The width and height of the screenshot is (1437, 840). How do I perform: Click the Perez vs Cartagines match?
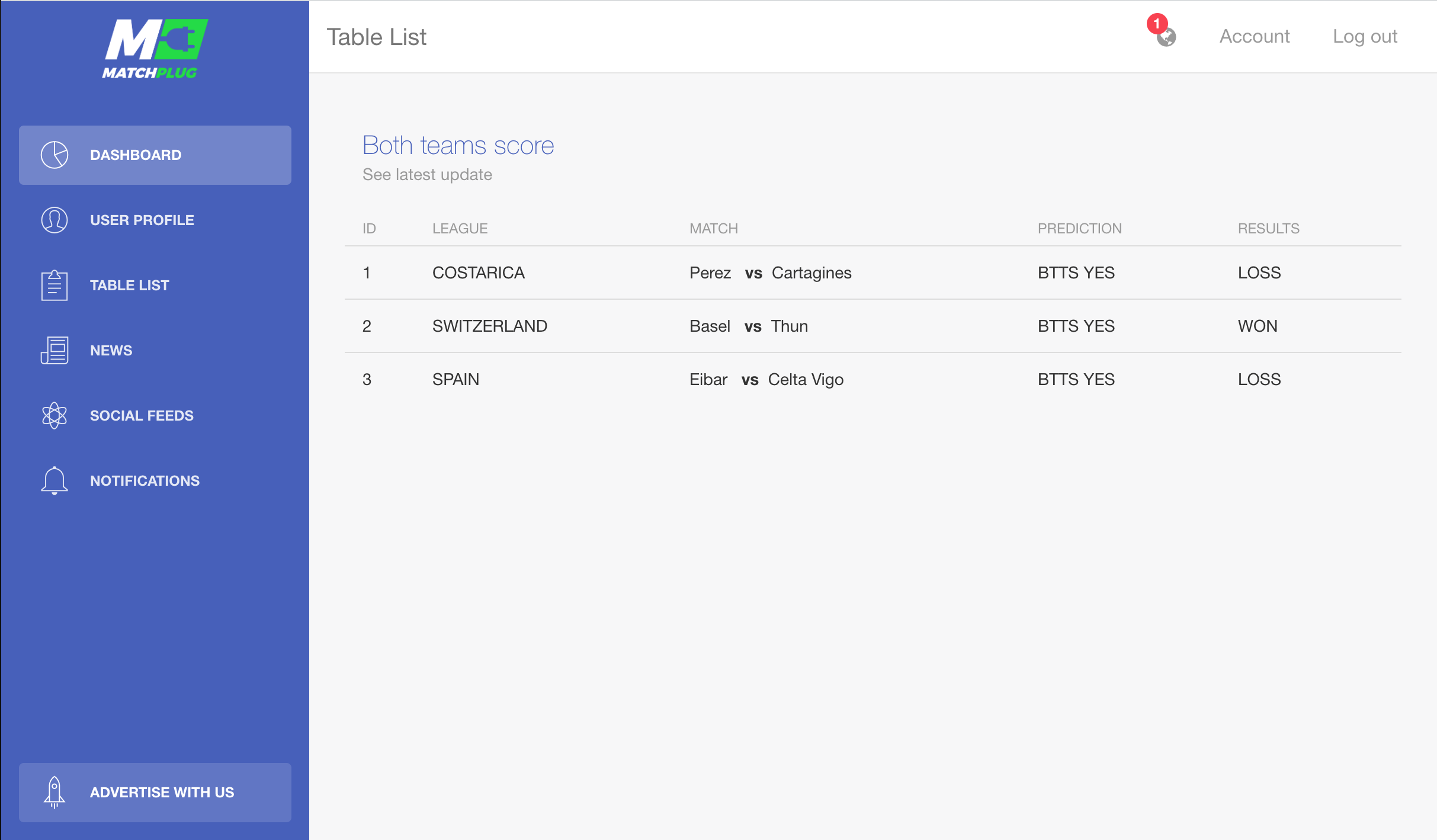click(x=770, y=272)
